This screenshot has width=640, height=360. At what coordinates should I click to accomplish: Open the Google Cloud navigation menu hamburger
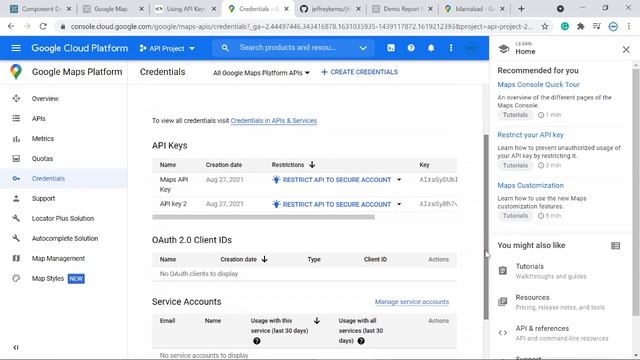tap(16, 48)
